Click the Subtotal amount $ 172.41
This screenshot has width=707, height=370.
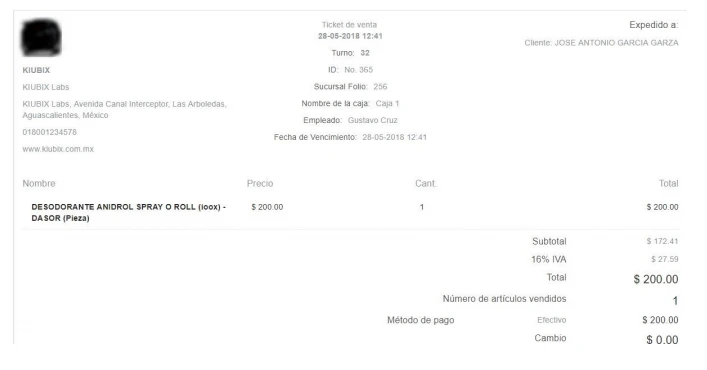662,241
